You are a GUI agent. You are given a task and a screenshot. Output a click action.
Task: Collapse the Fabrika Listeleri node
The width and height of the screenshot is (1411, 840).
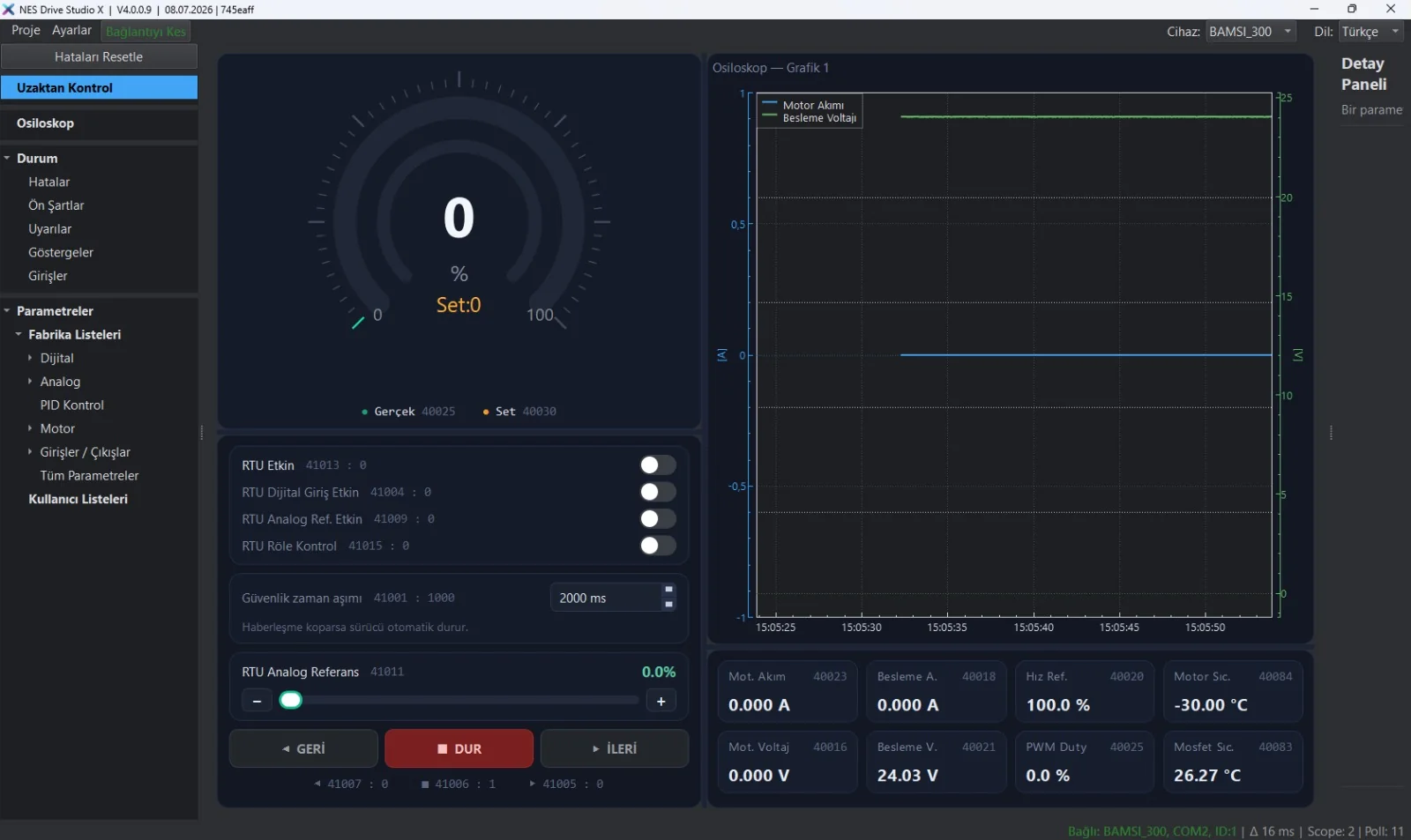pos(19,334)
